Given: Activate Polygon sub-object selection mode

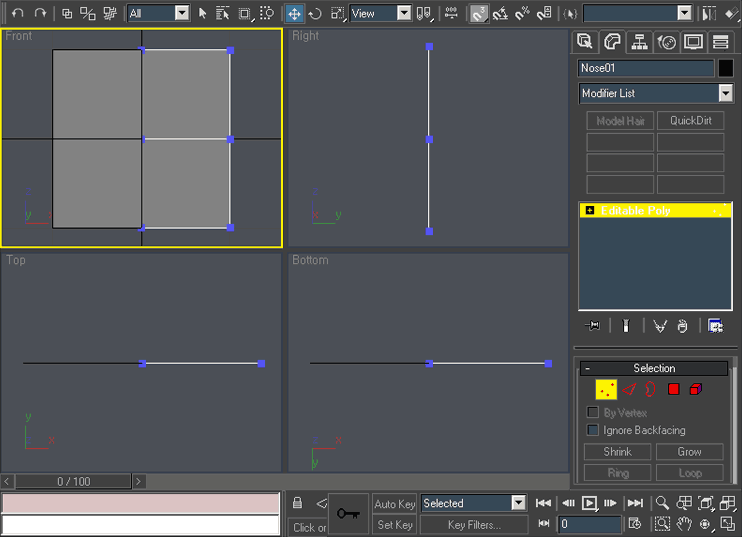Looking at the screenshot, I should 674,389.
